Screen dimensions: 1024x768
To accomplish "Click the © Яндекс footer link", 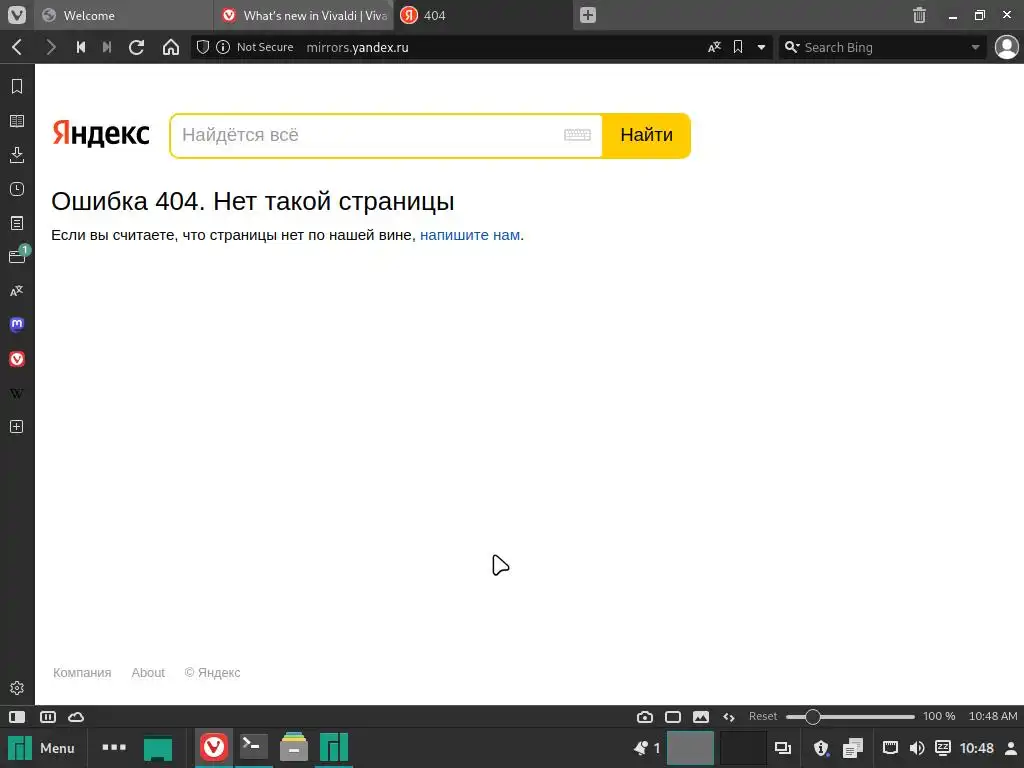I will point(212,673).
